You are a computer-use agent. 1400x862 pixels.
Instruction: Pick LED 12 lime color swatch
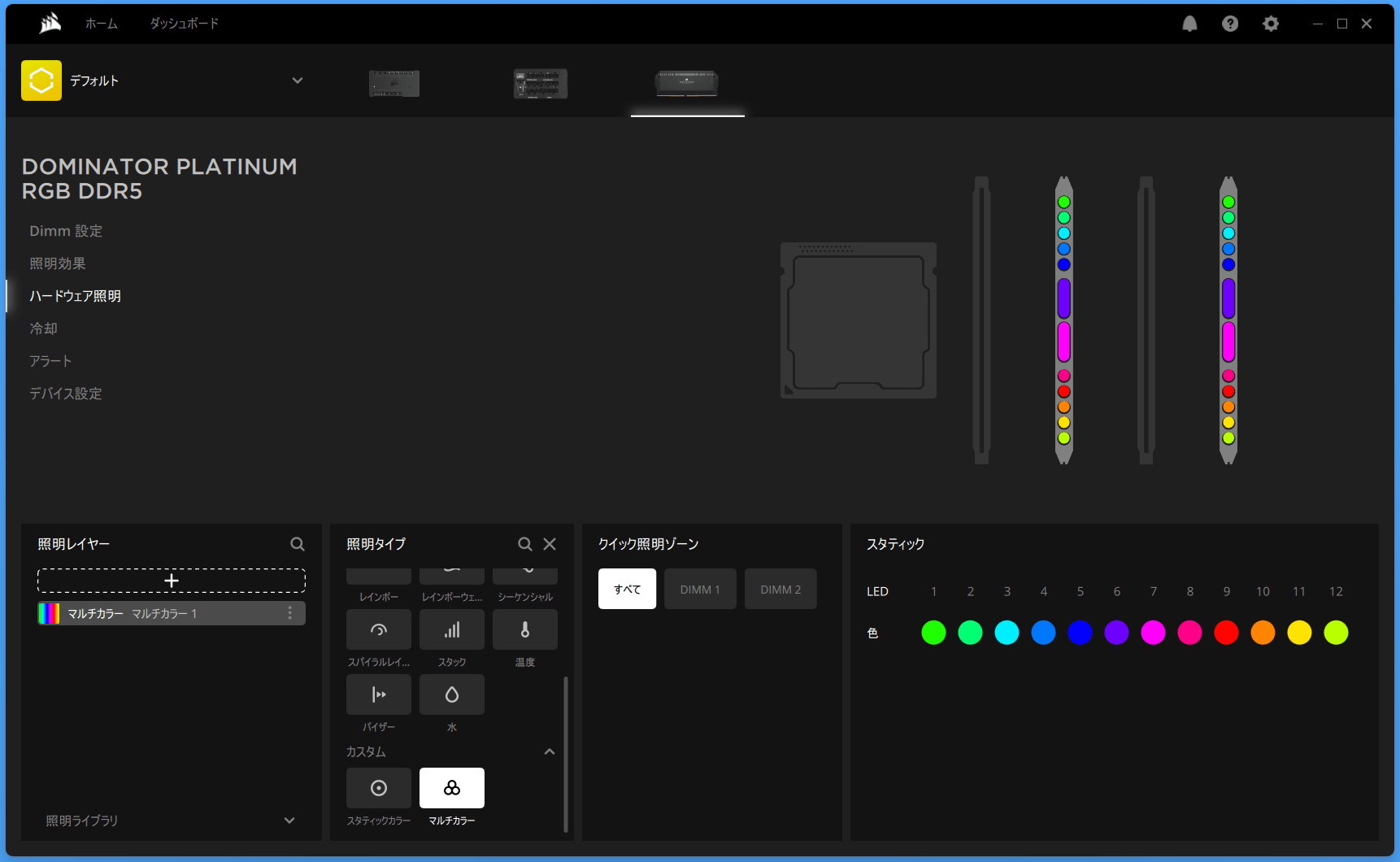click(x=1336, y=632)
